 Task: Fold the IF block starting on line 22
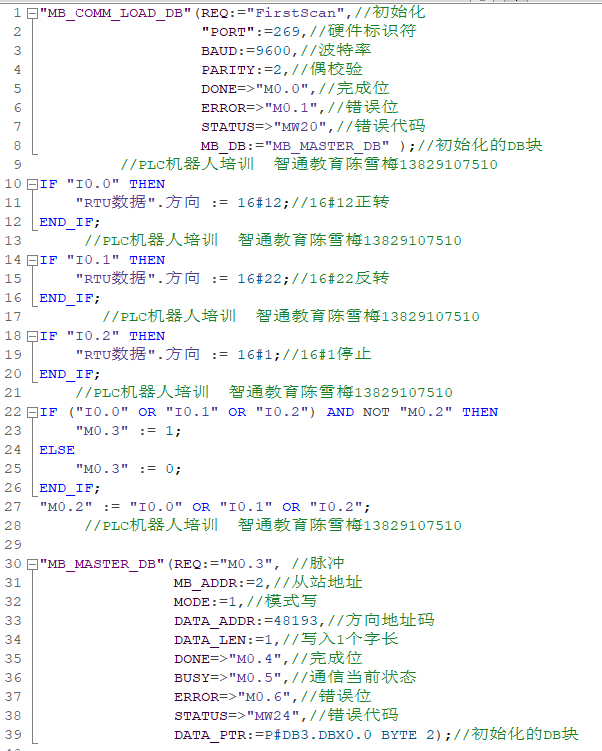pyautogui.click(x=32, y=412)
